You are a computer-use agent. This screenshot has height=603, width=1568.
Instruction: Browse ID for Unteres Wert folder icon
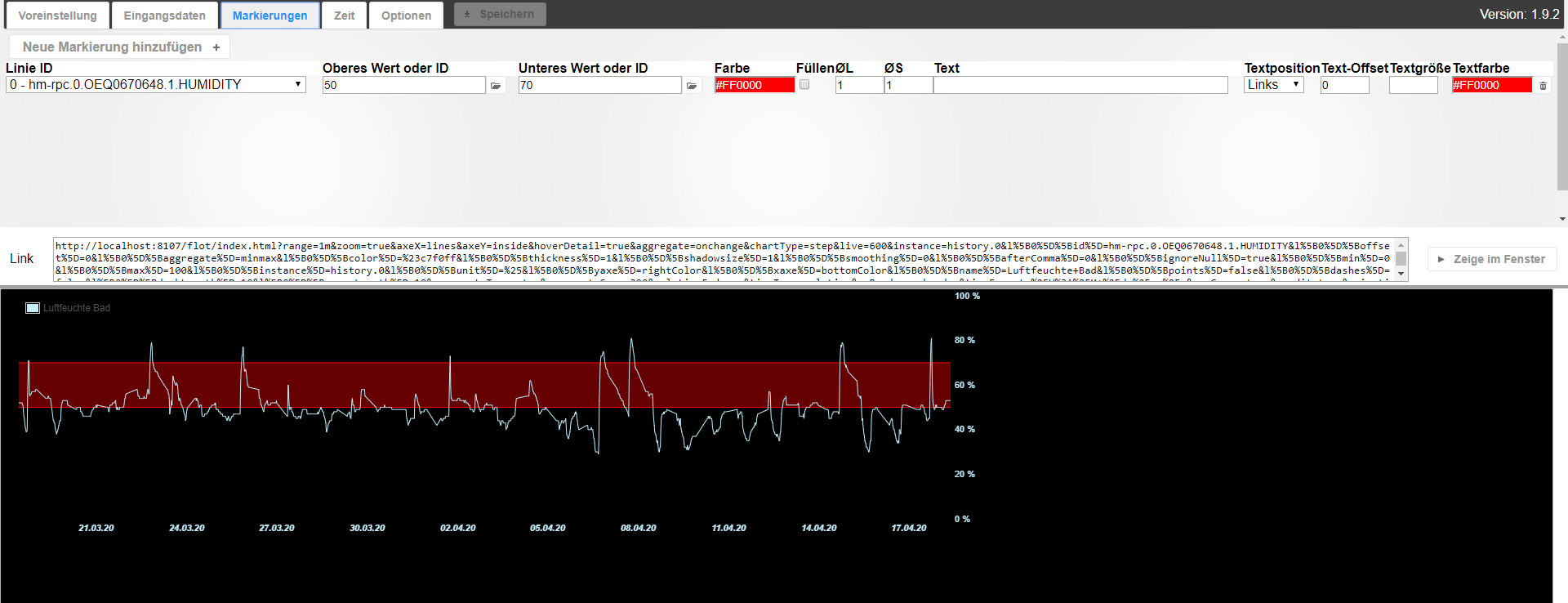[x=692, y=85]
